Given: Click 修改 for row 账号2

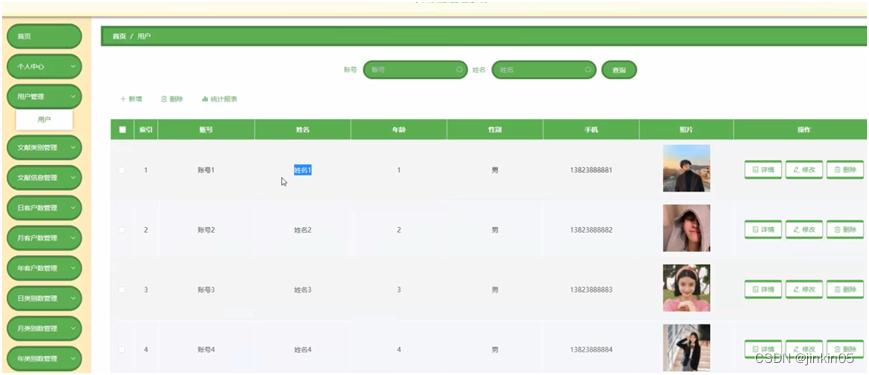Looking at the screenshot, I should coord(804,229).
